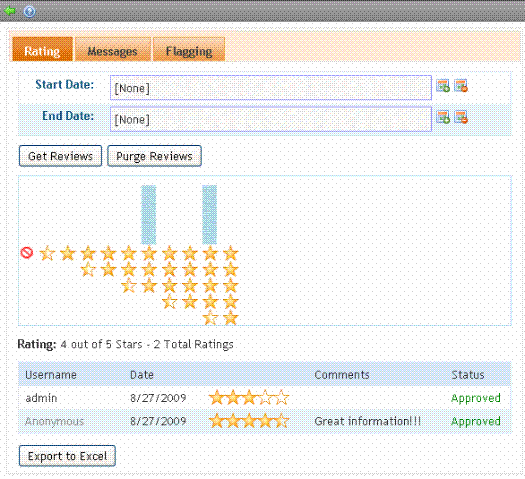Viewport: 525px width, 479px height.
Task: Clear Start Date with calendar remove icon
Action: click(461, 86)
